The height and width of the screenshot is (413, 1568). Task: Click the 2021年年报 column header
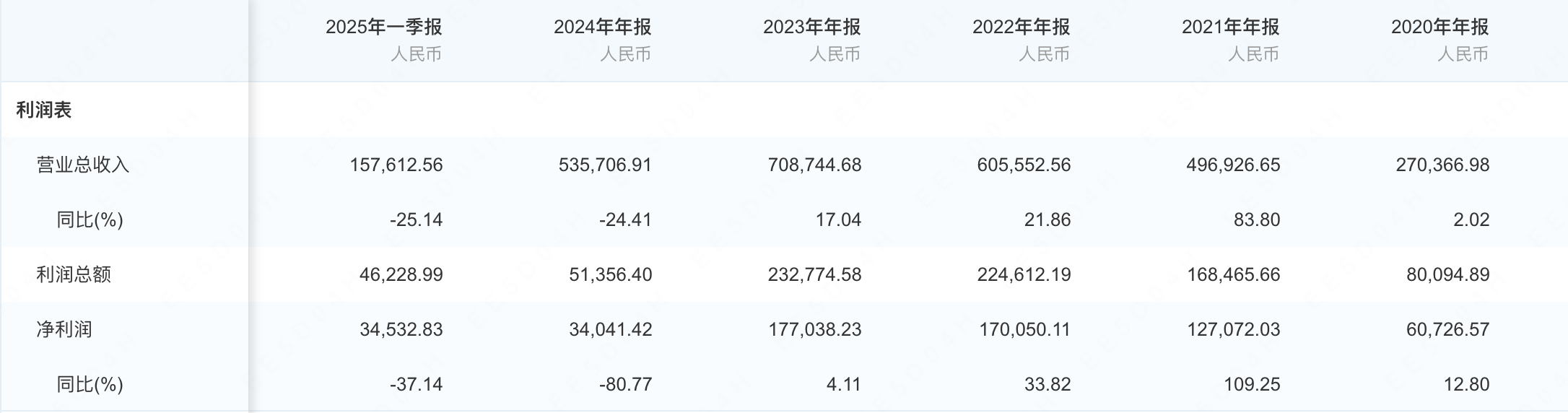(x=1230, y=27)
